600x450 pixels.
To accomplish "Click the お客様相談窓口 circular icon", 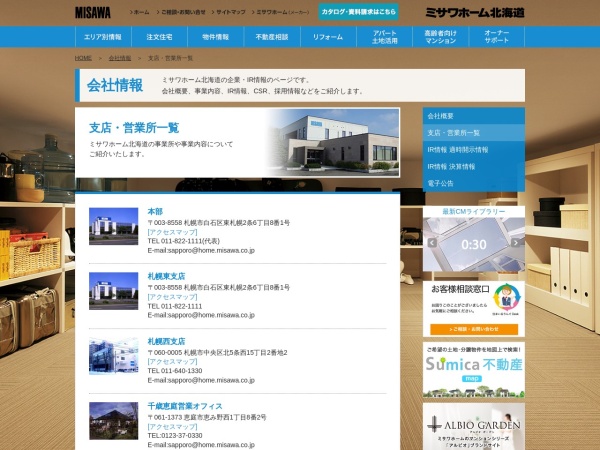I will point(506,298).
